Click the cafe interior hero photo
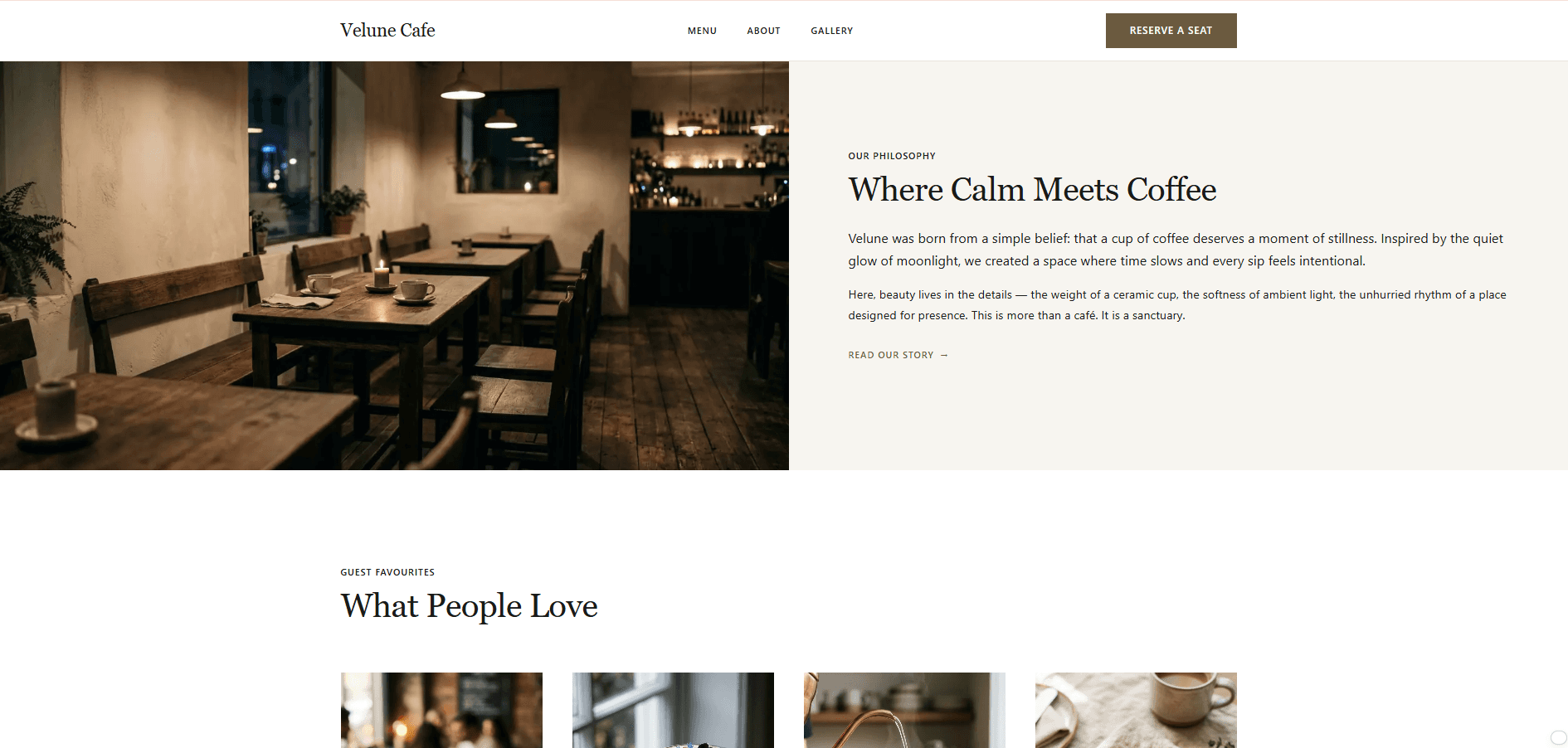The image size is (1568, 748). click(x=394, y=265)
